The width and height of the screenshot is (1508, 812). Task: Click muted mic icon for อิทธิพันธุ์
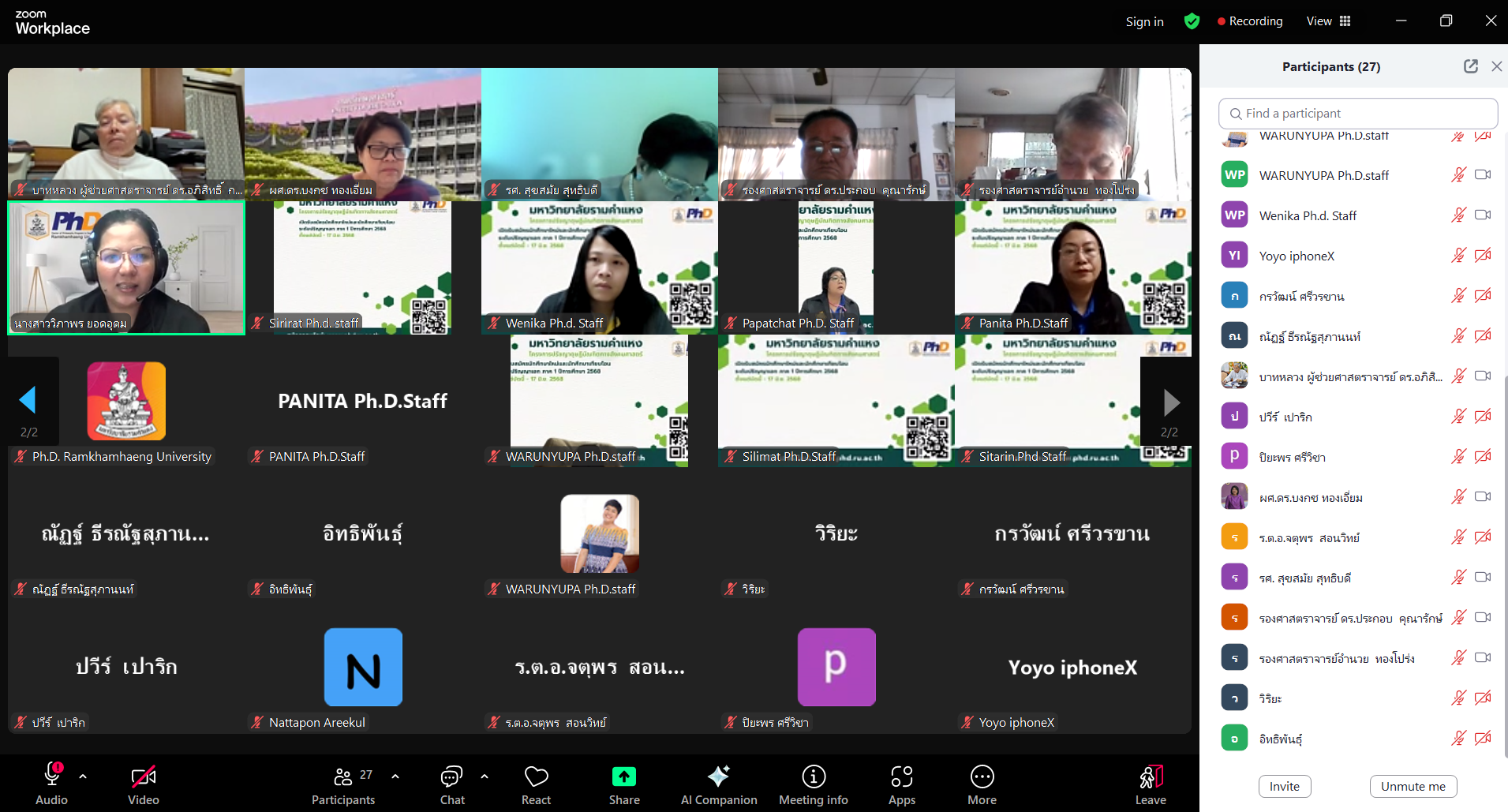(1458, 738)
